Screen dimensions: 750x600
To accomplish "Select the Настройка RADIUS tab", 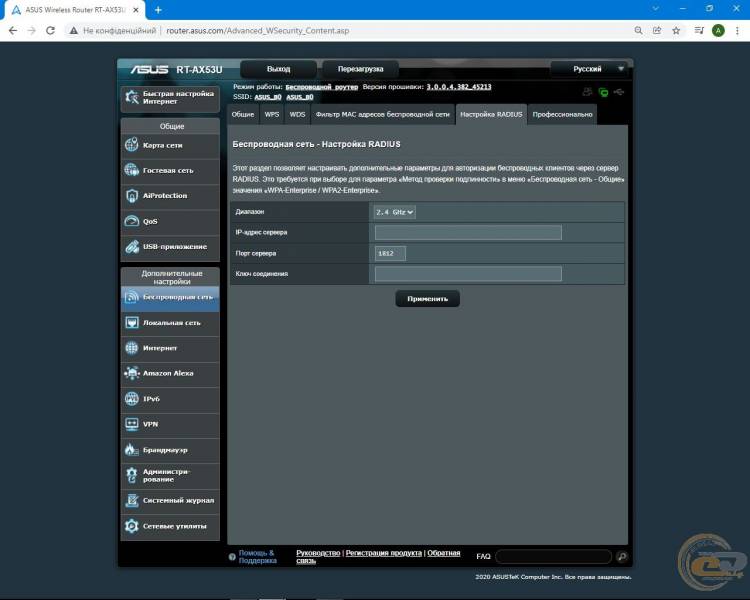I will [x=491, y=114].
